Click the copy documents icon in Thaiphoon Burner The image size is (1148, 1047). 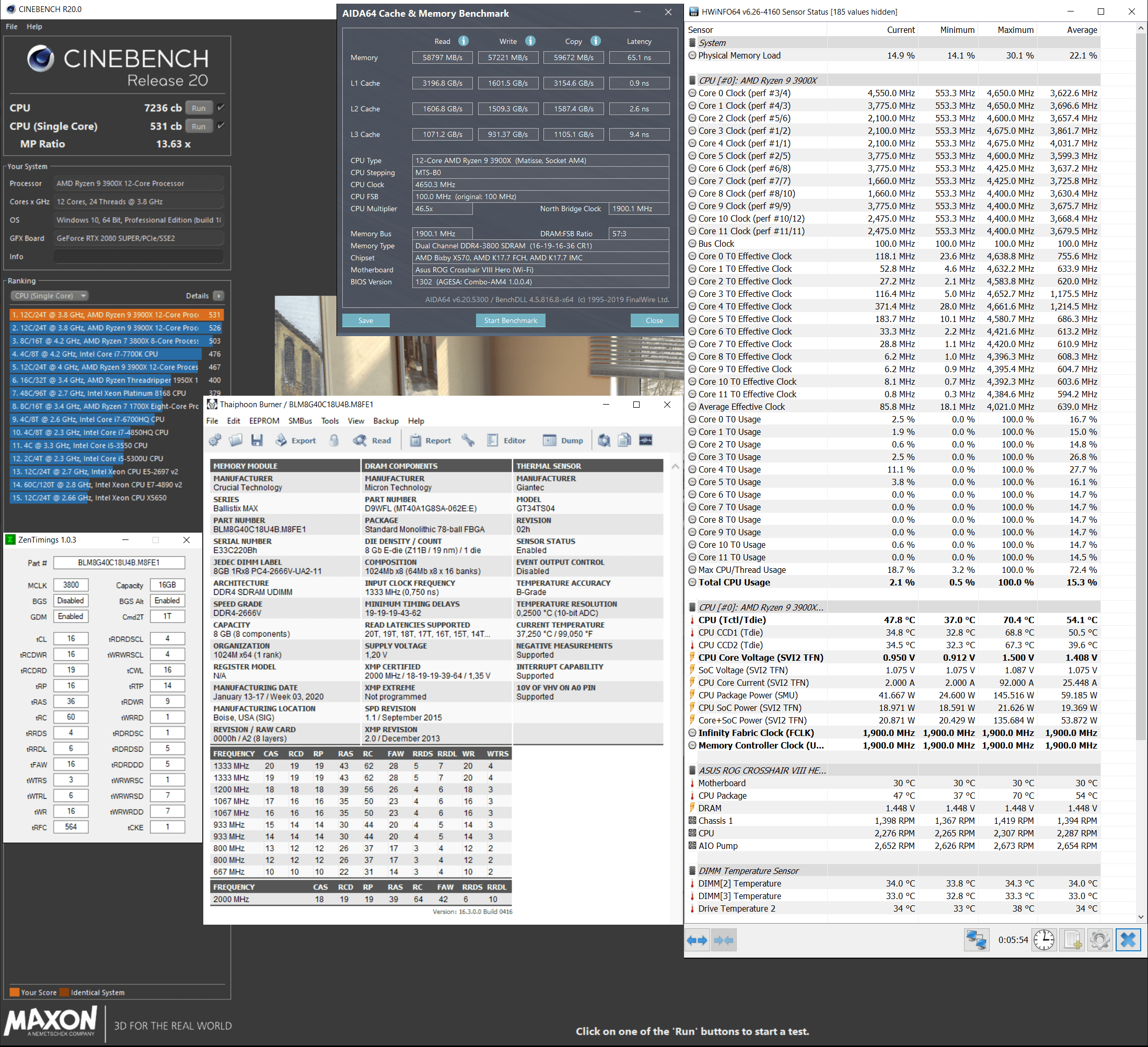pyautogui.click(x=624, y=440)
